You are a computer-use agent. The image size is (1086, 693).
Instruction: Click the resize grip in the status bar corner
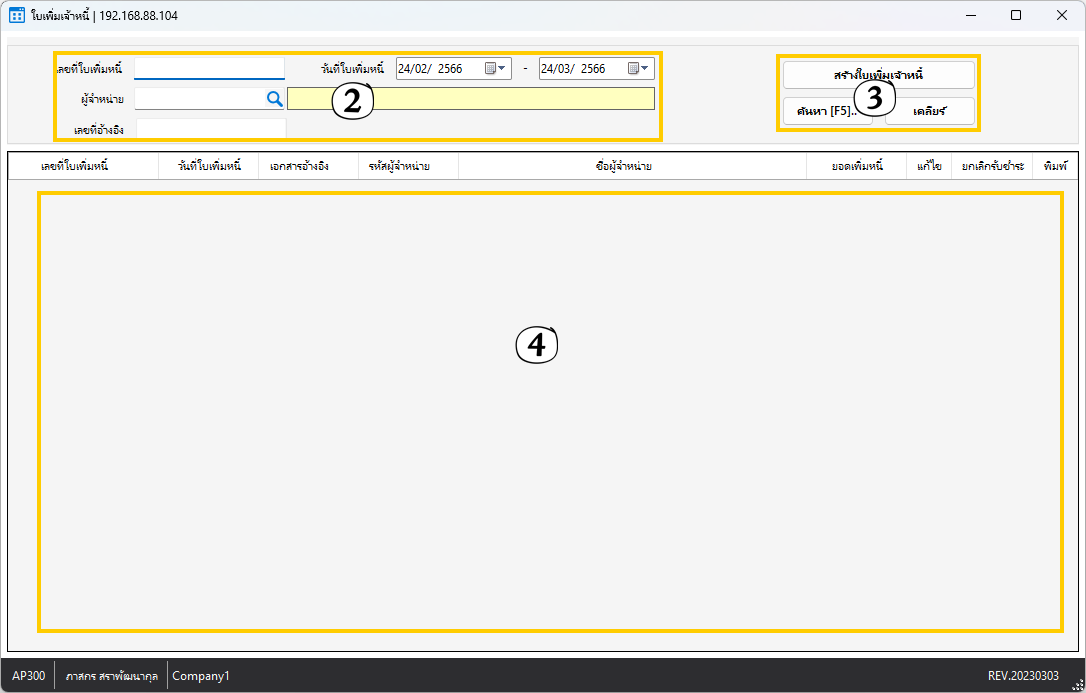coord(1077,683)
